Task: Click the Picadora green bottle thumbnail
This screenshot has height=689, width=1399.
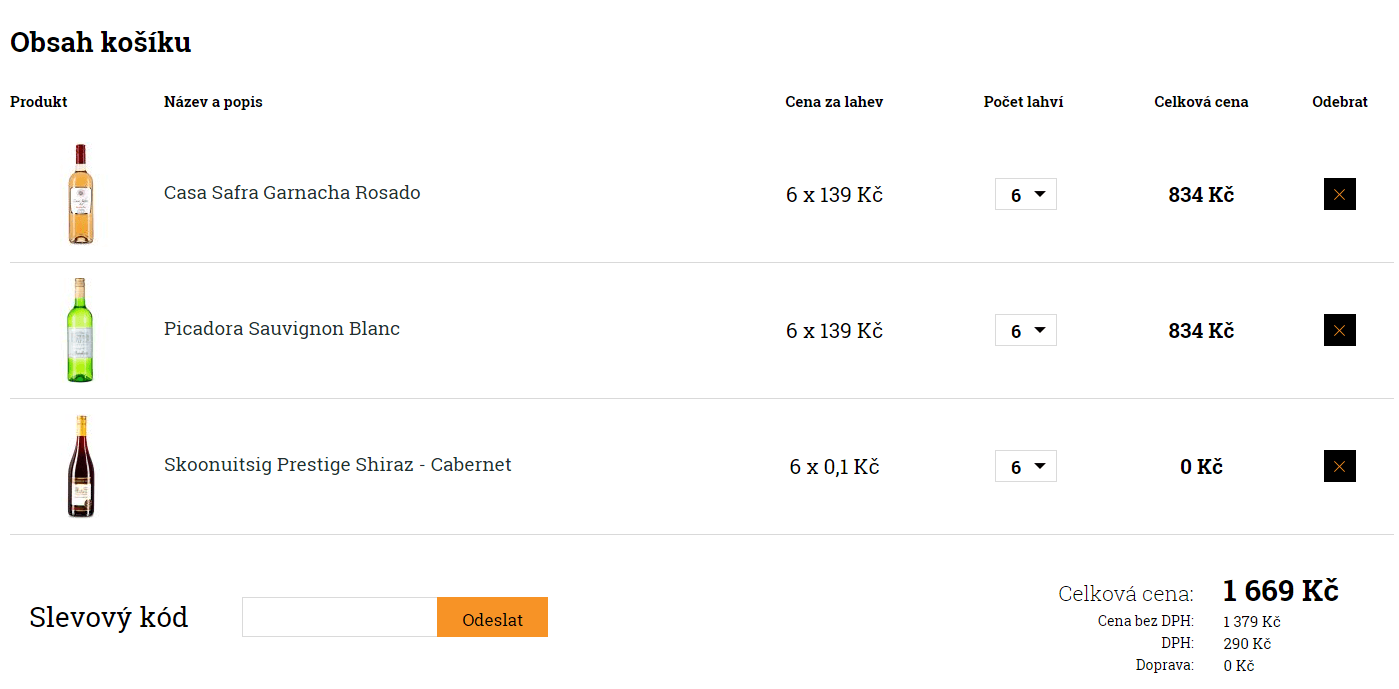Action: tap(81, 330)
